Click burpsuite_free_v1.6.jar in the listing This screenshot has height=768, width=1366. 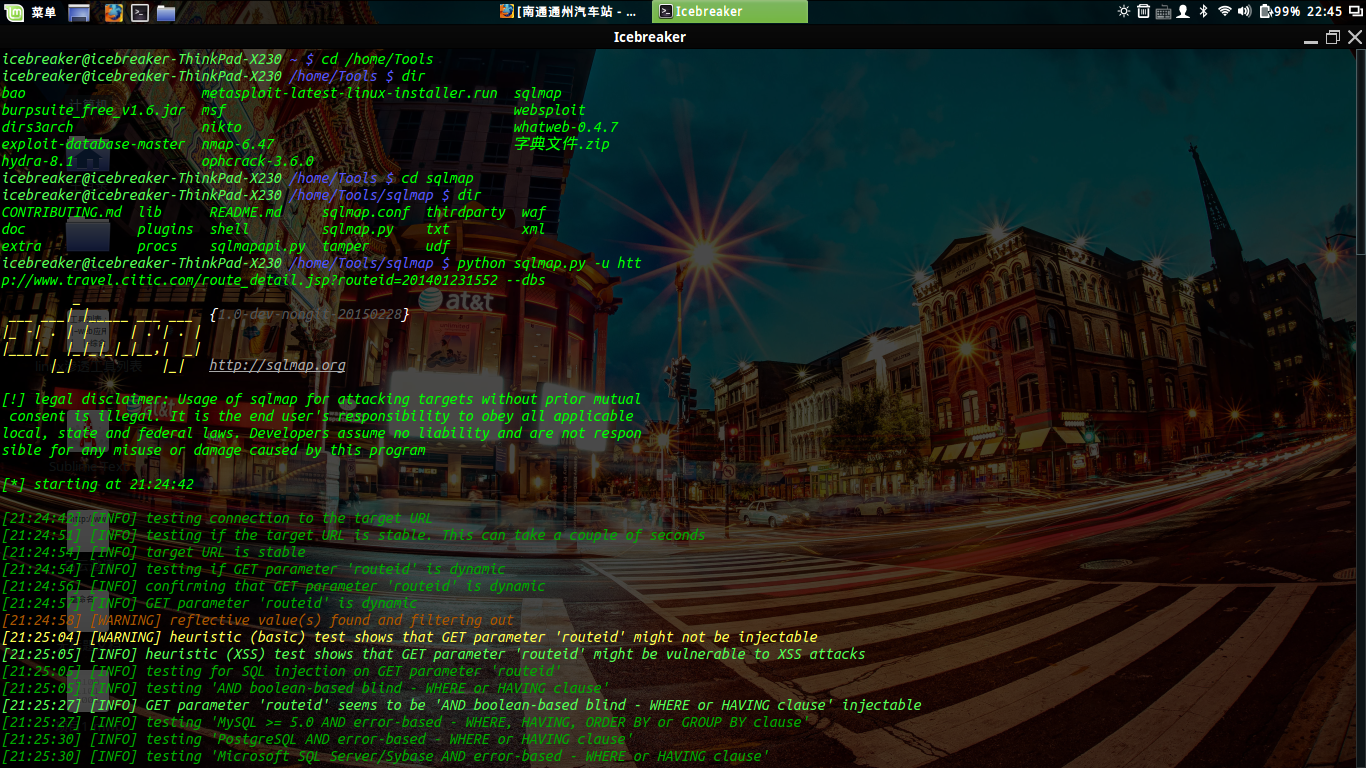(94, 110)
